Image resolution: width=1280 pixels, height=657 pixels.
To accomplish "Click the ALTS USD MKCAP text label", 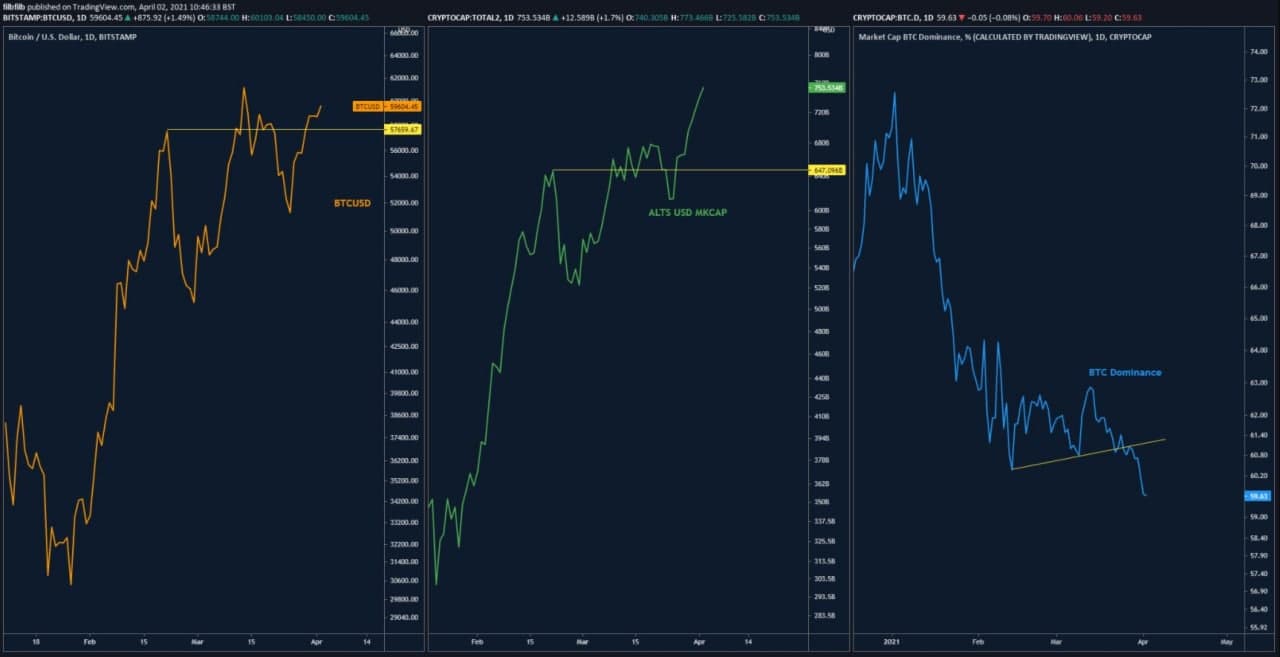I will coord(685,212).
